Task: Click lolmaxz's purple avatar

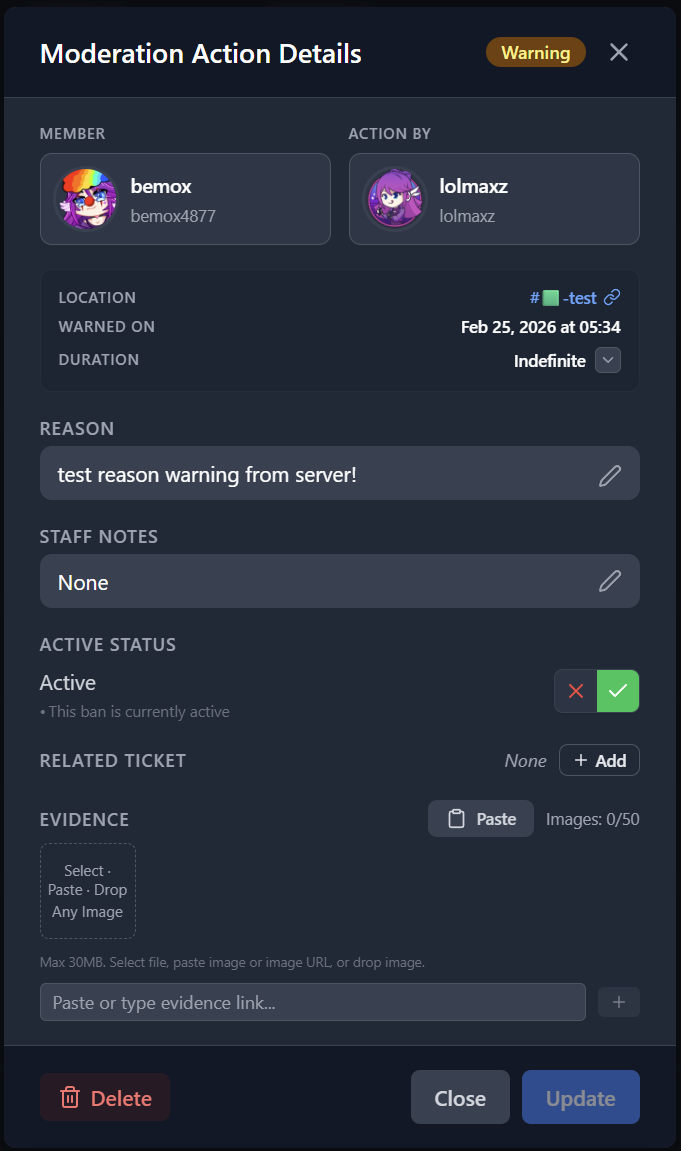Action: pyautogui.click(x=394, y=199)
